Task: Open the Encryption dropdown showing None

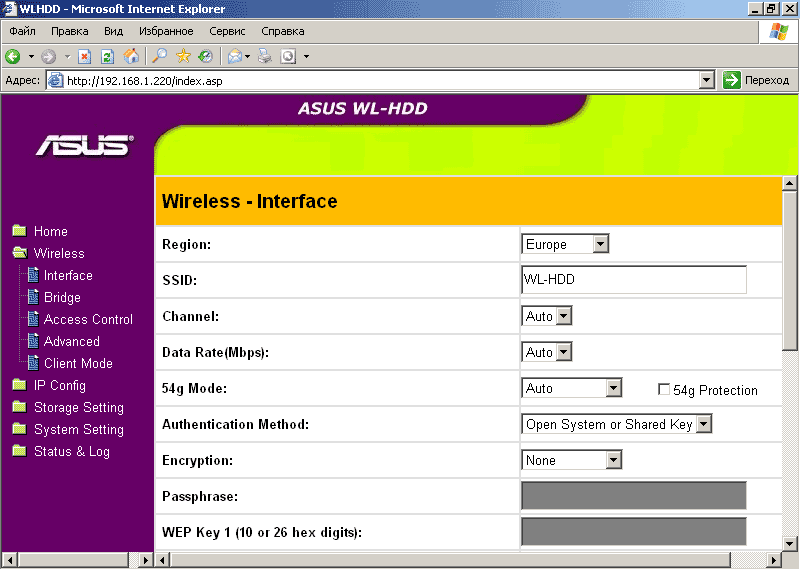Action: pos(571,460)
